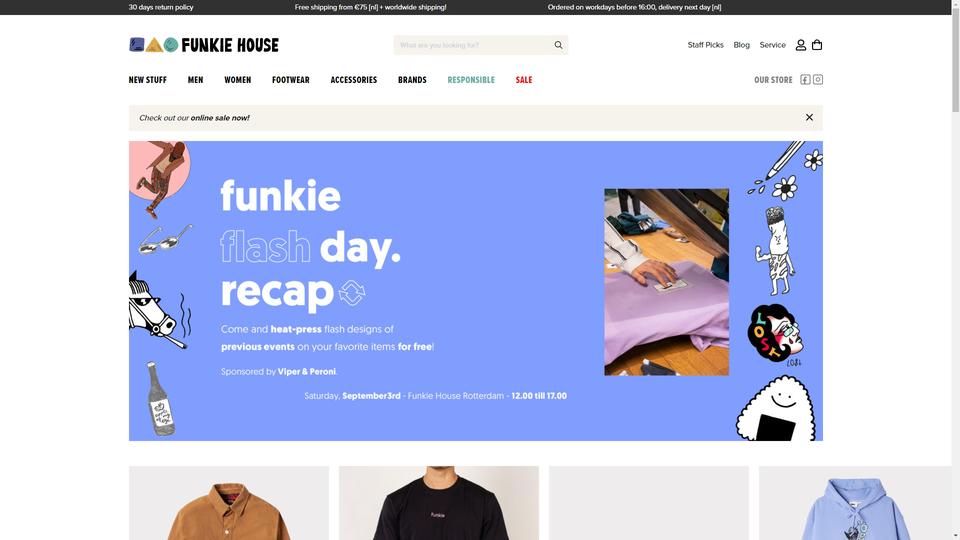Expand the Brands menu
Viewport: 960px width, 540px height.
click(x=412, y=80)
